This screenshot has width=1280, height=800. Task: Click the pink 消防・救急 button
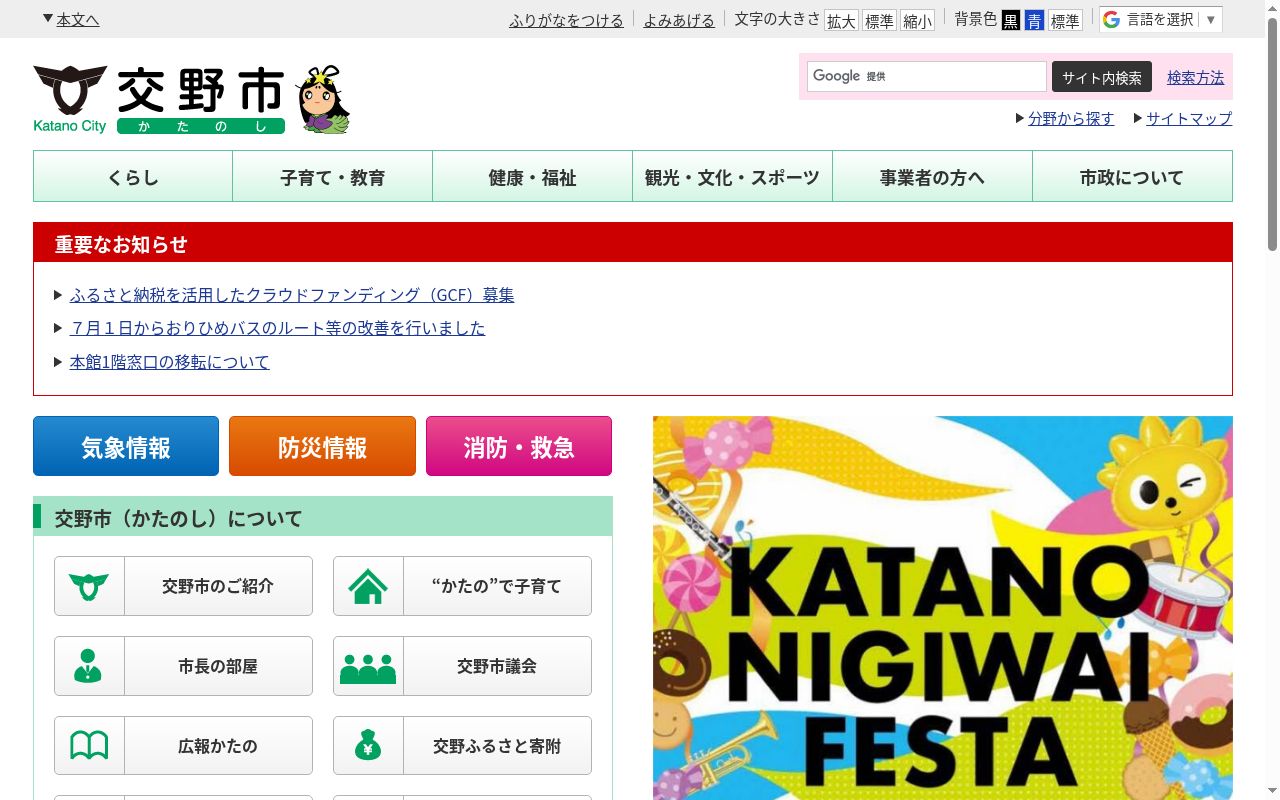click(x=519, y=446)
